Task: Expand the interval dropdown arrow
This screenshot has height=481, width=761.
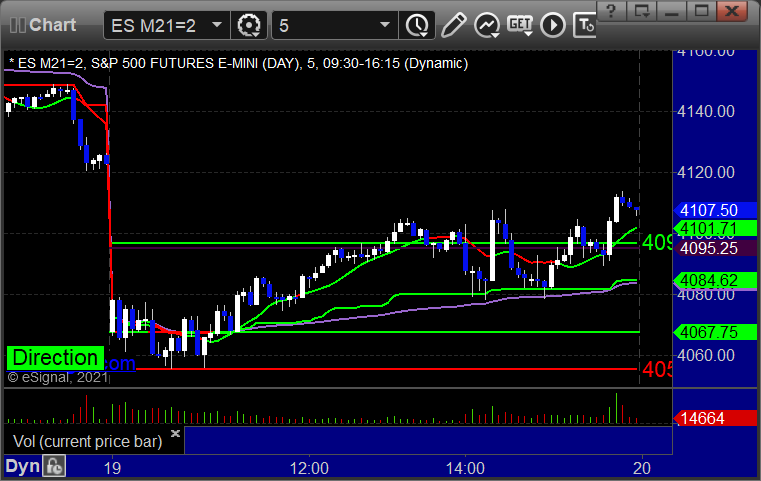Action: [385, 25]
